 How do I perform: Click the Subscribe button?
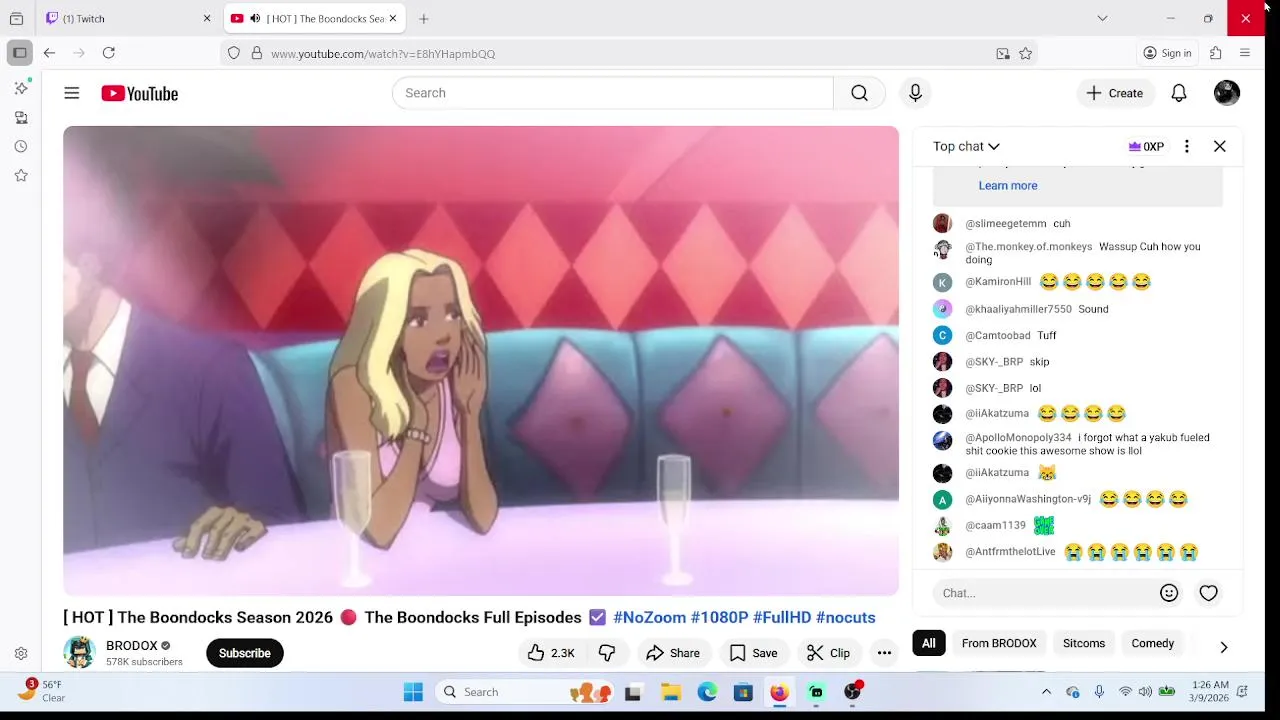[x=245, y=653]
